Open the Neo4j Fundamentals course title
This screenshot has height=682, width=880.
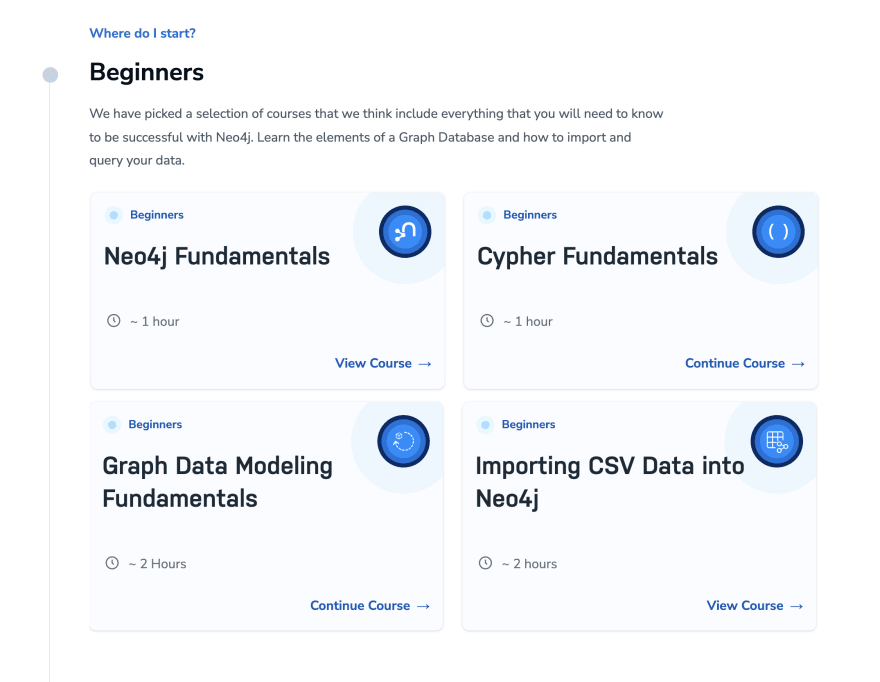[217, 256]
